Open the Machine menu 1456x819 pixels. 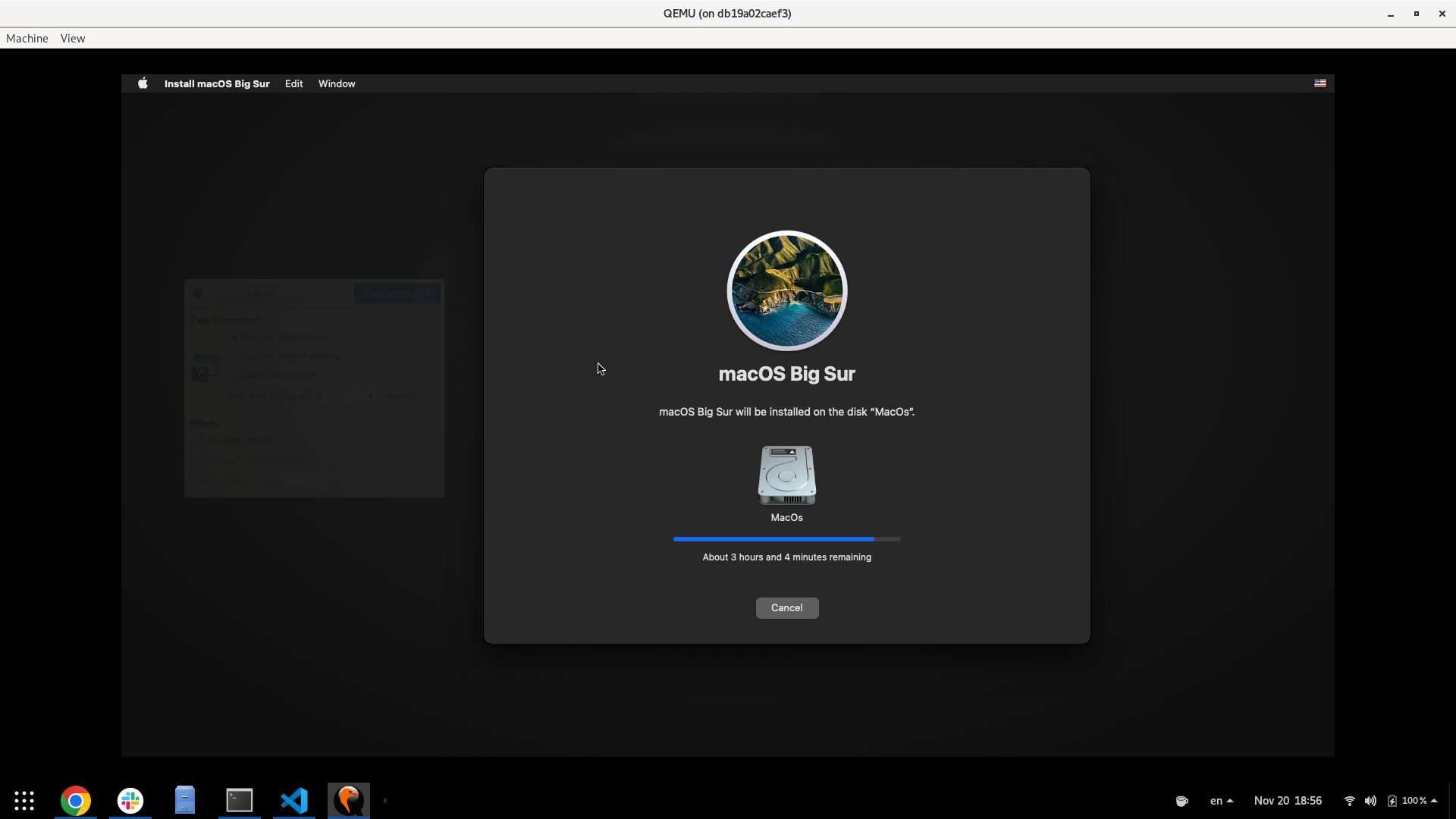coord(26,38)
